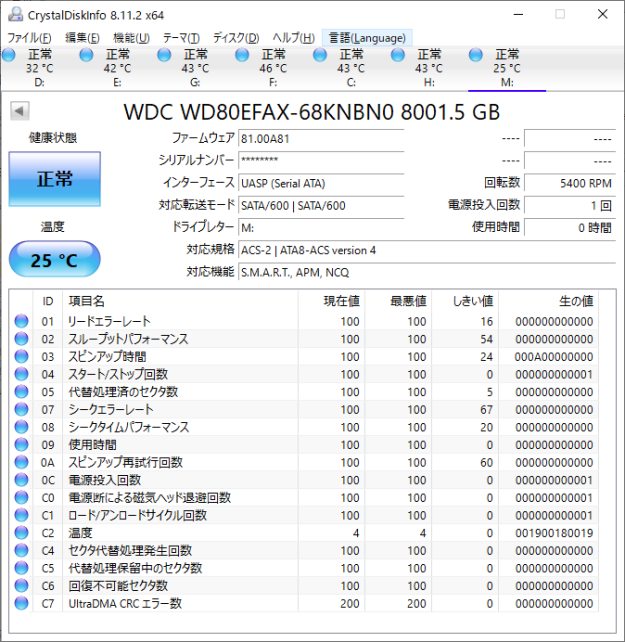
Task: Select the D: disk tab label at 32 °C
Action: (40, 68)
